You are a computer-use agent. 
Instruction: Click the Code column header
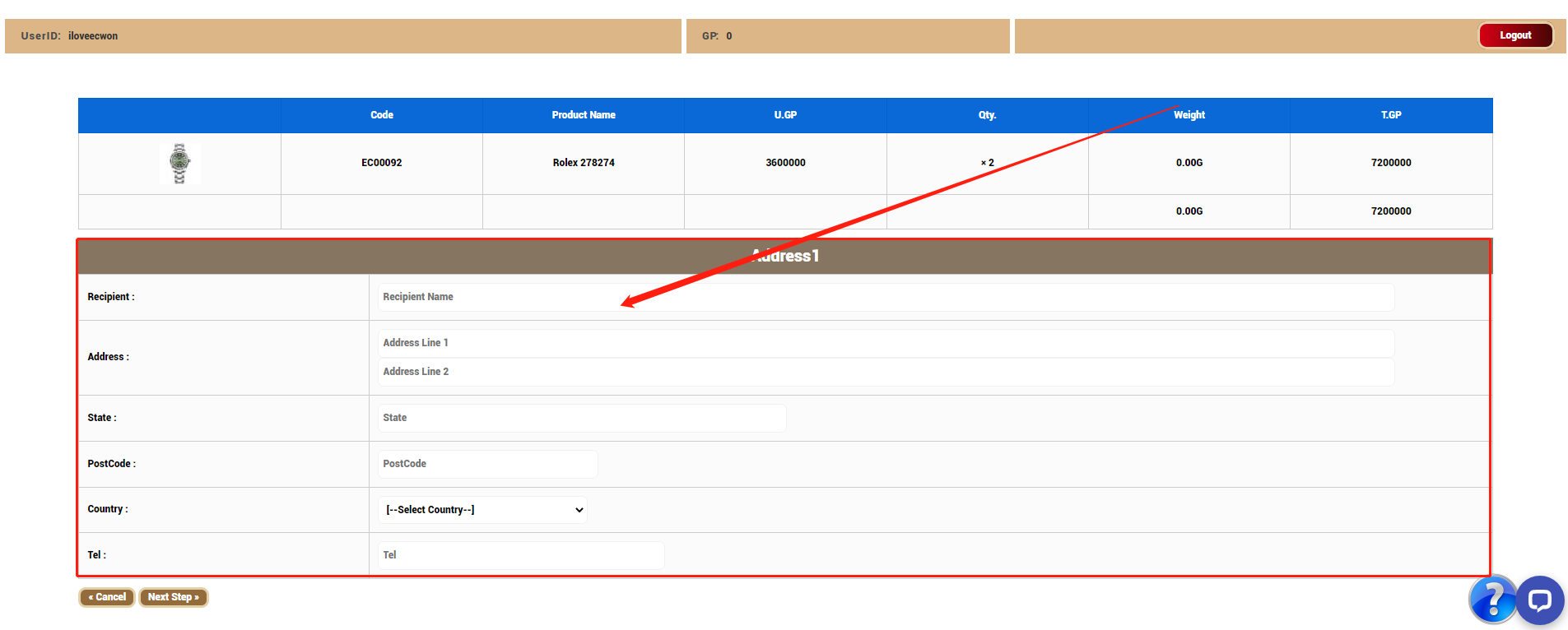tap(381, 115)
